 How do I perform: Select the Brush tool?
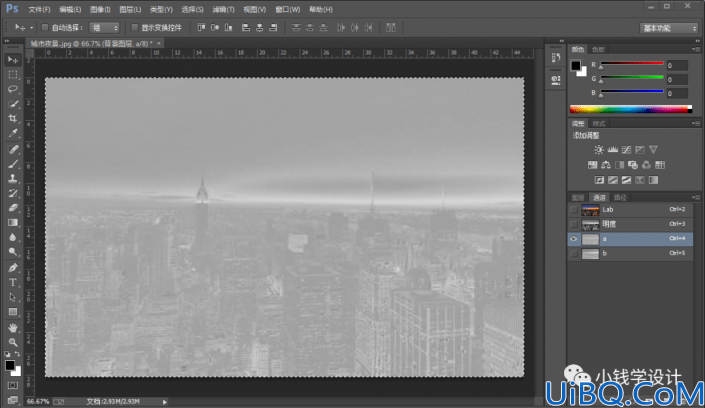point(13,164)
